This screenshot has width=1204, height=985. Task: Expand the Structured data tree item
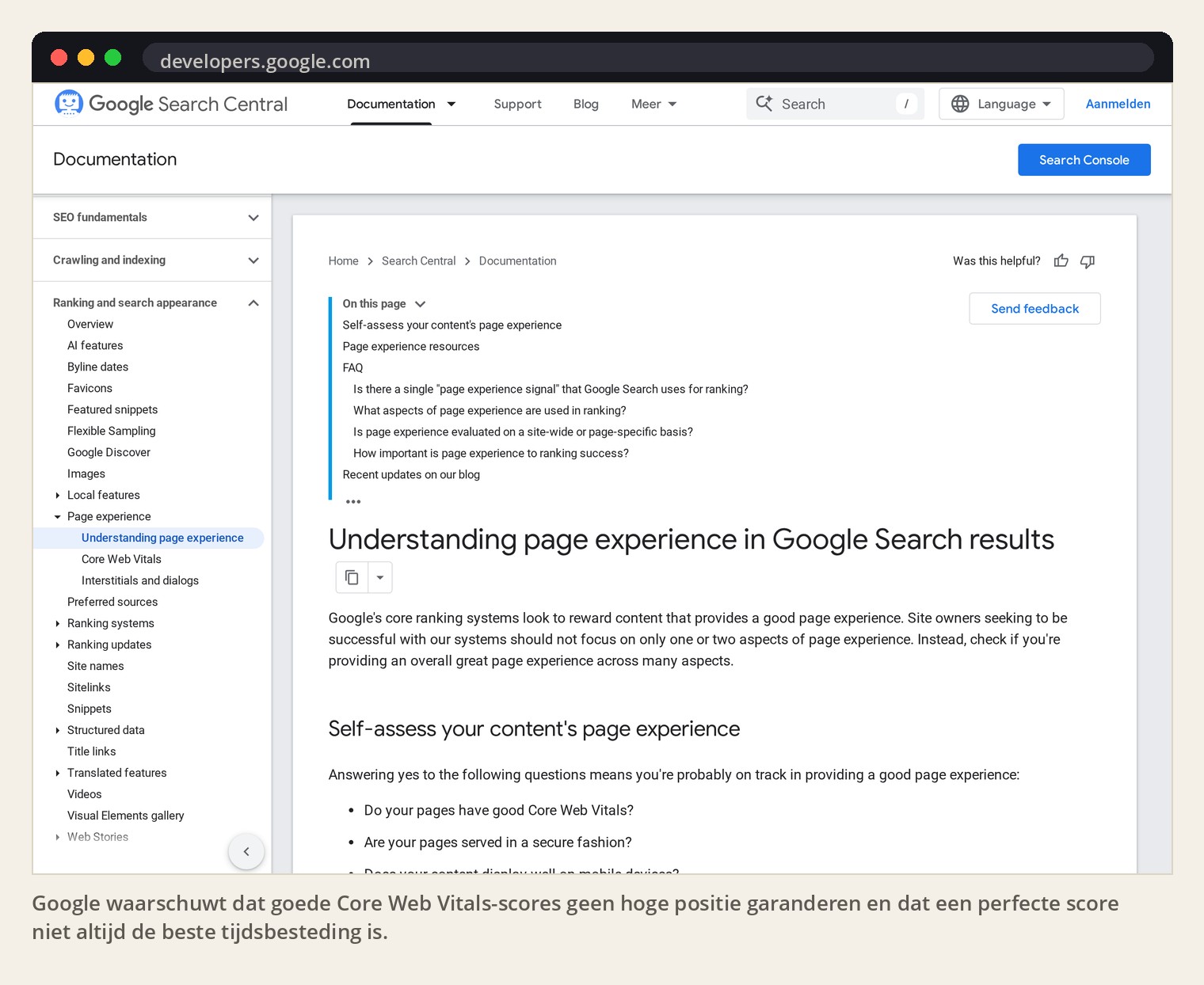pyautogui.click(x=58, y=730)
